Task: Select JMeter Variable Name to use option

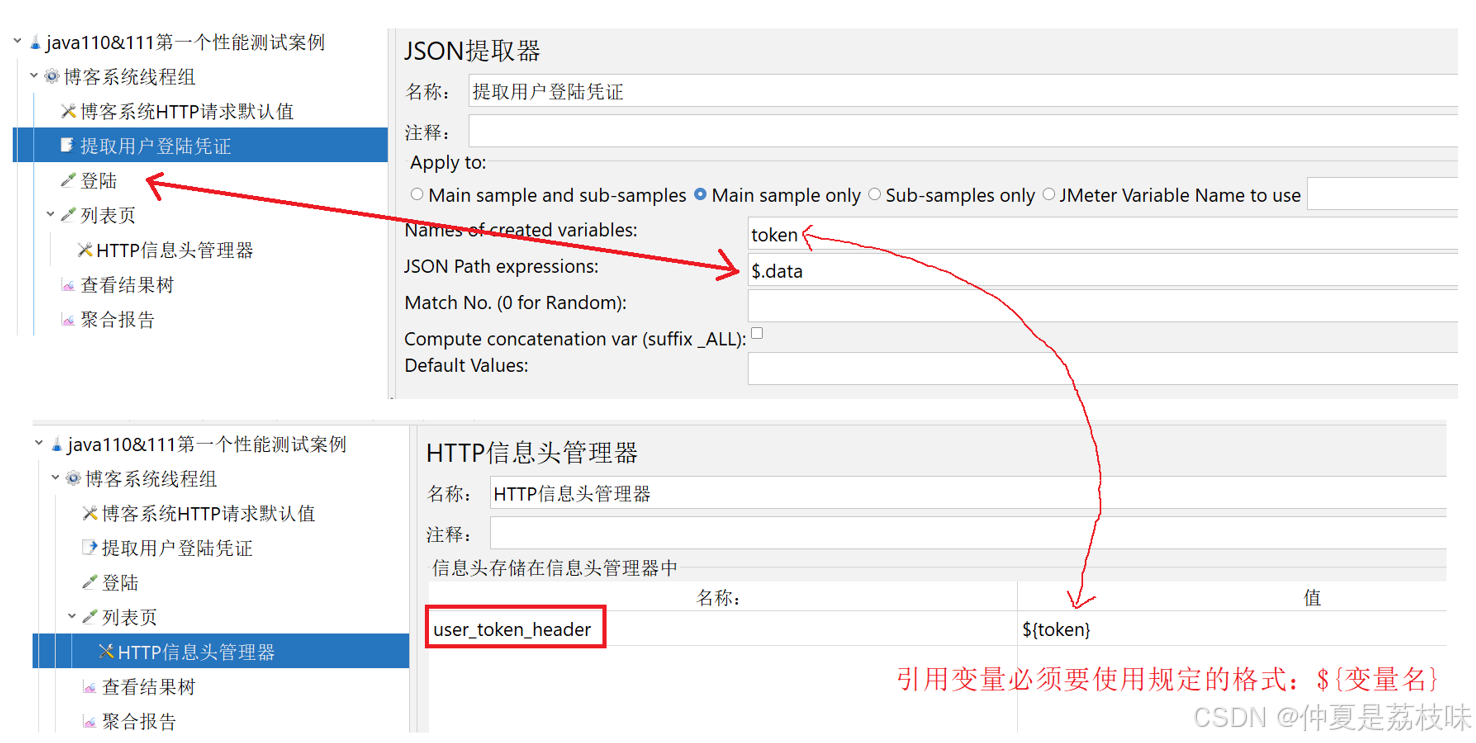Action: pos(1049,195)
